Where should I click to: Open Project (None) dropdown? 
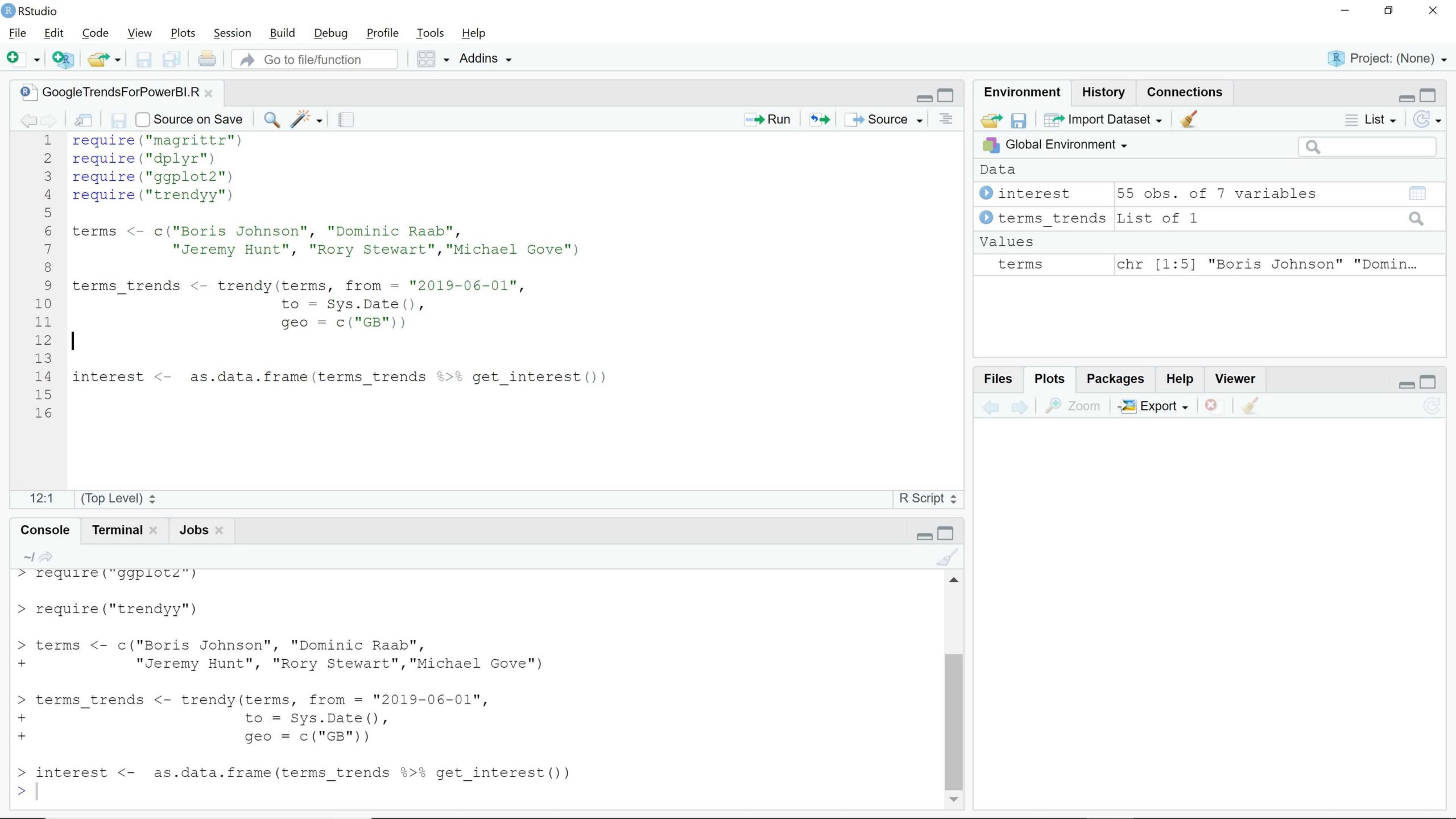click(1388, 59)
